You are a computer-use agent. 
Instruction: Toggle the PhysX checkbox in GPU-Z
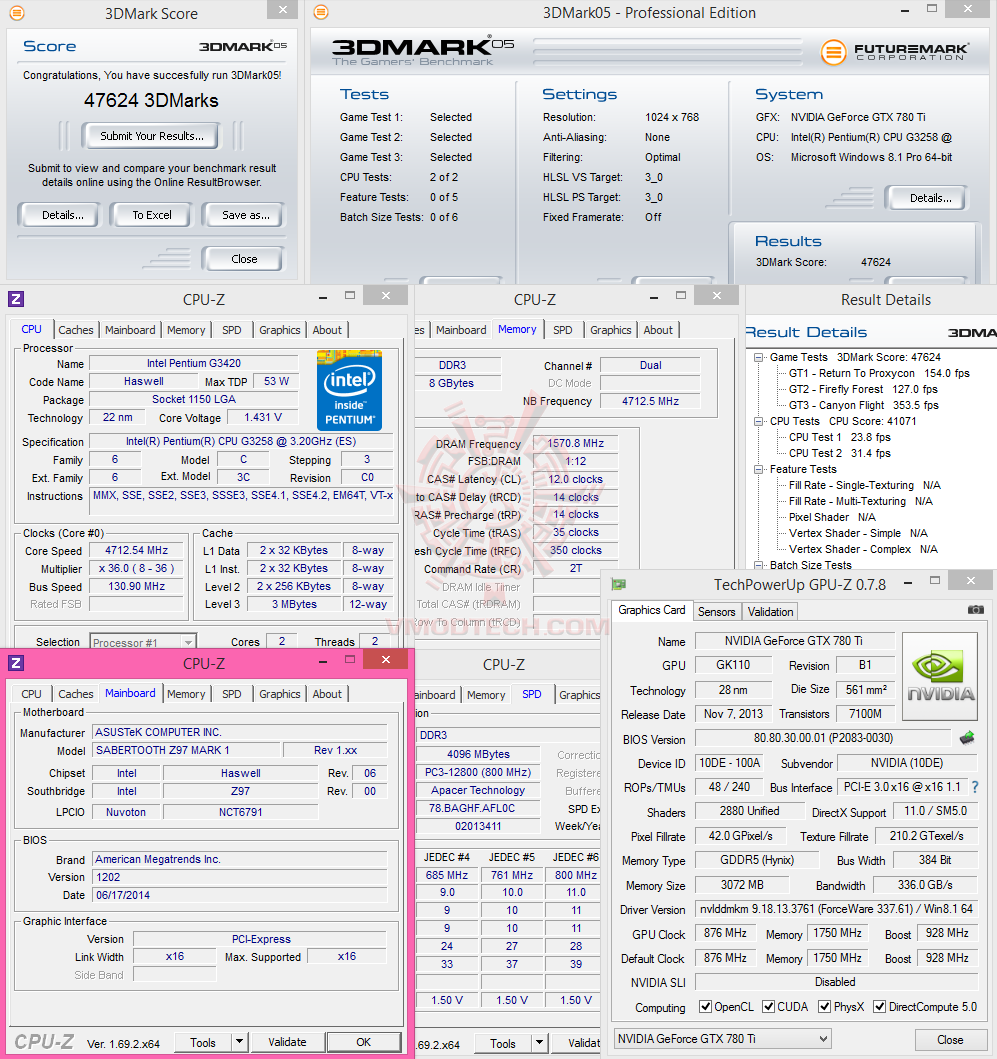[x=824, y=1006]
